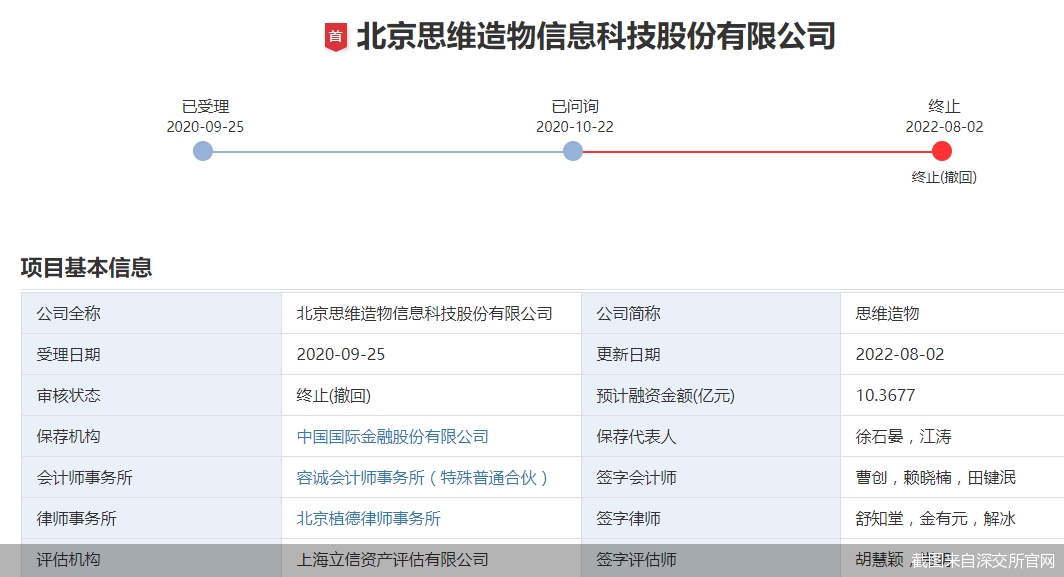Select the 已受理 timeline node dot

click(203, 151)
